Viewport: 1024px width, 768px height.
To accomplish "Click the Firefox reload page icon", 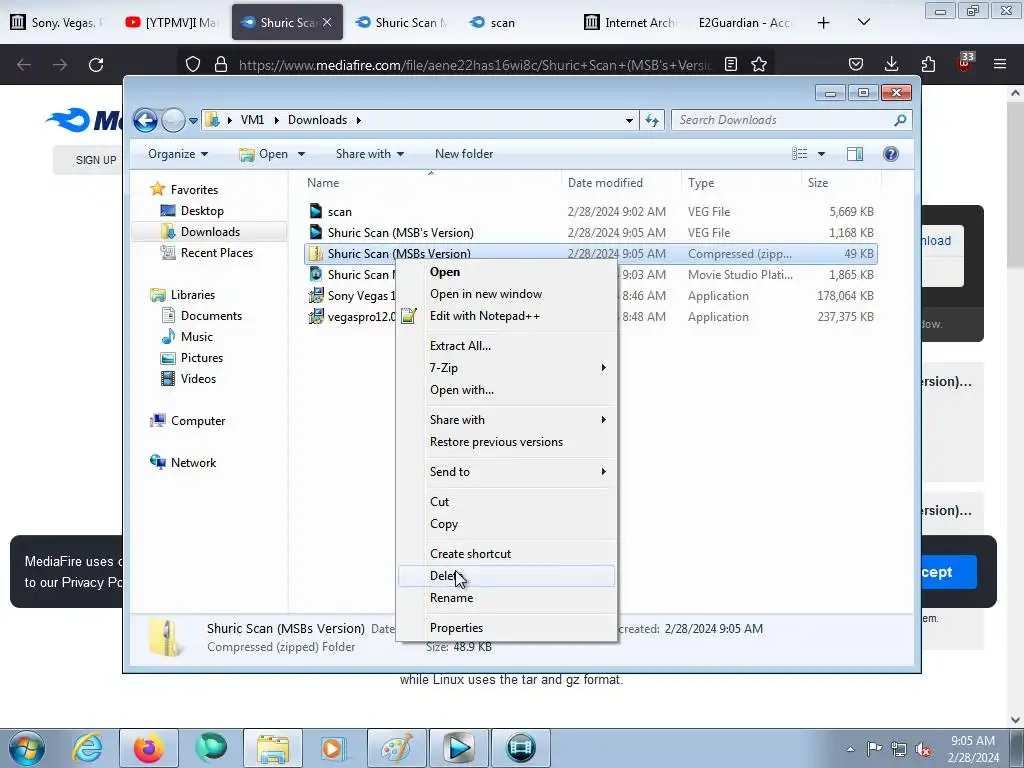I will click(96, 65).
